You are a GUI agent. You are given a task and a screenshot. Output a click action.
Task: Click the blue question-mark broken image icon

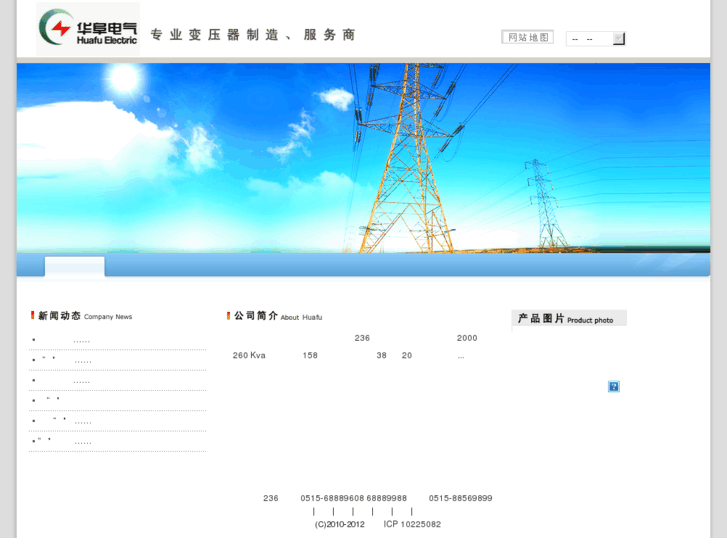[613, 386]
